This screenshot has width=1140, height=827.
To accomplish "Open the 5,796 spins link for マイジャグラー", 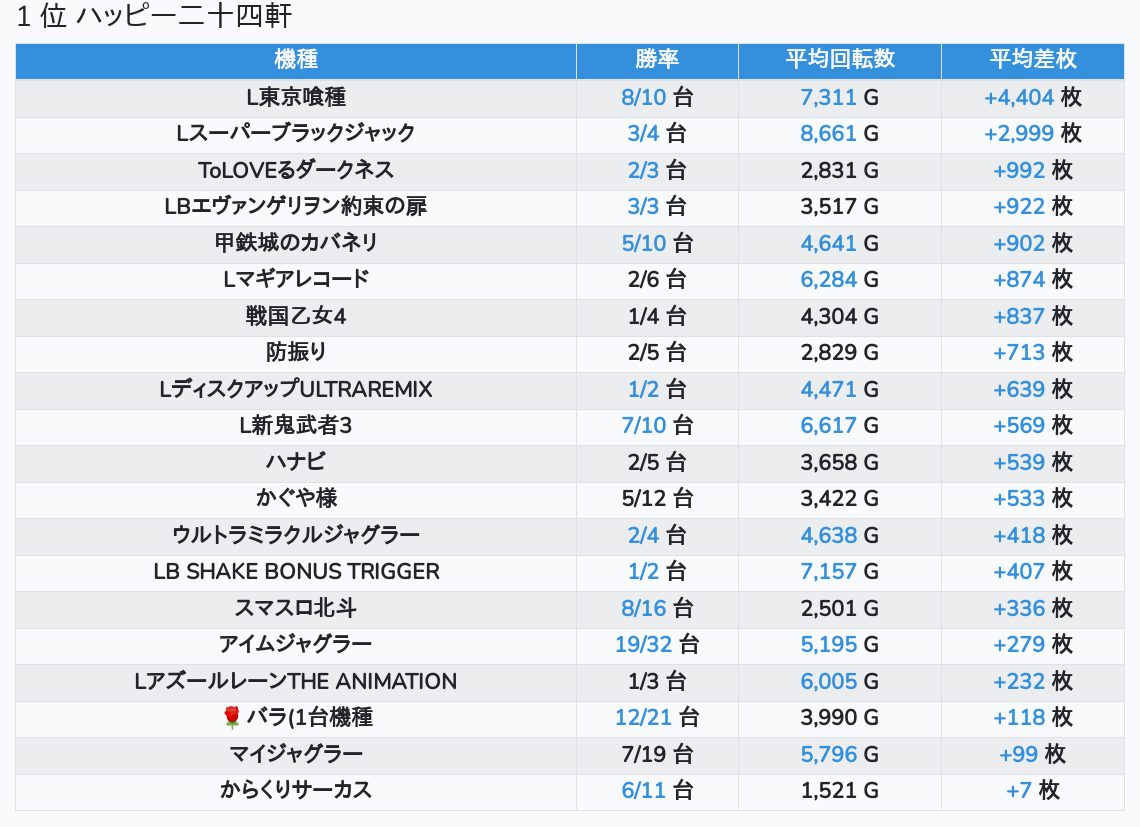I will (x=828, y=754).
